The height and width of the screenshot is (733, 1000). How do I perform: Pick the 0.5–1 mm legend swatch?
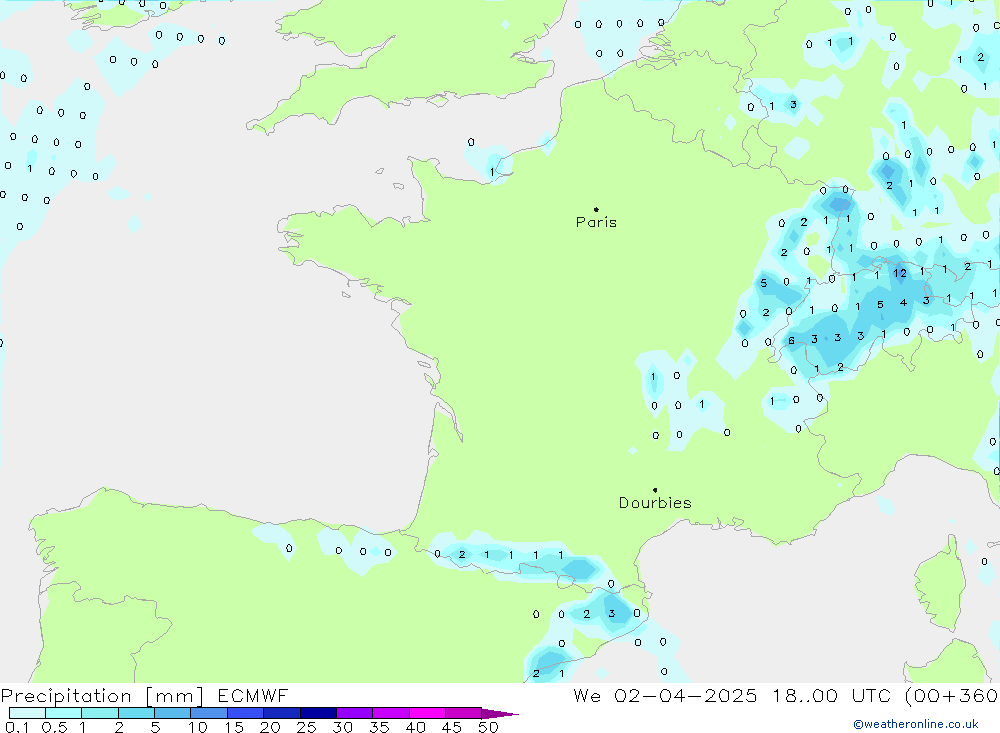(63, 713)
